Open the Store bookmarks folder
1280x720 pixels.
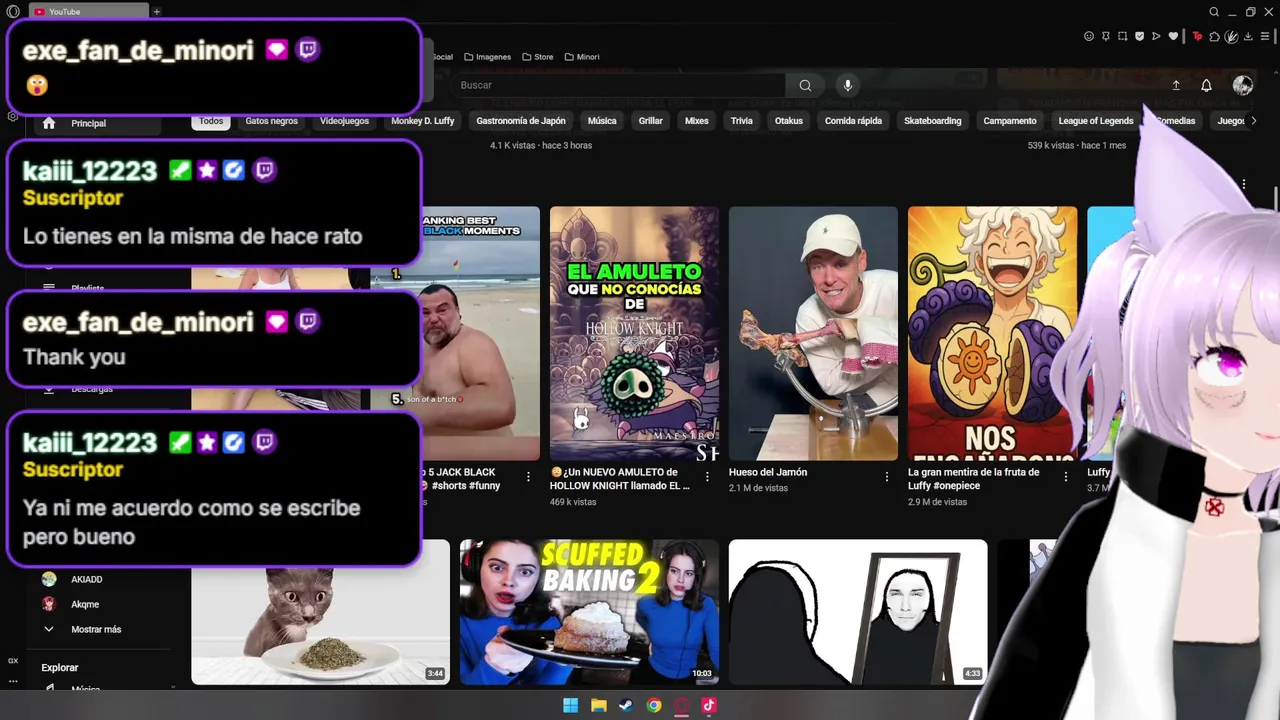pos(538,57)
